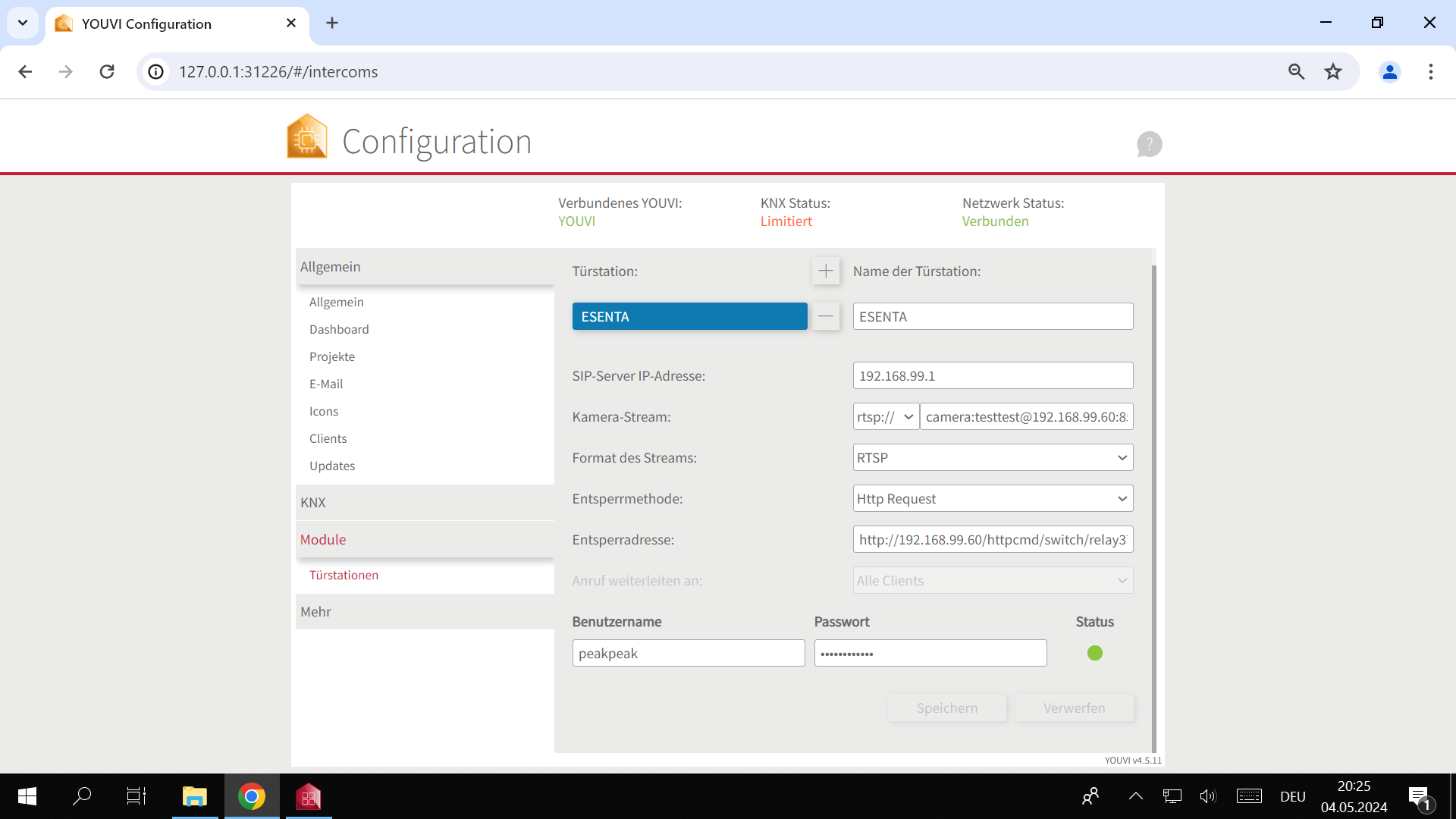Select ESENTA in Türstation list

[x=689, y=316]
